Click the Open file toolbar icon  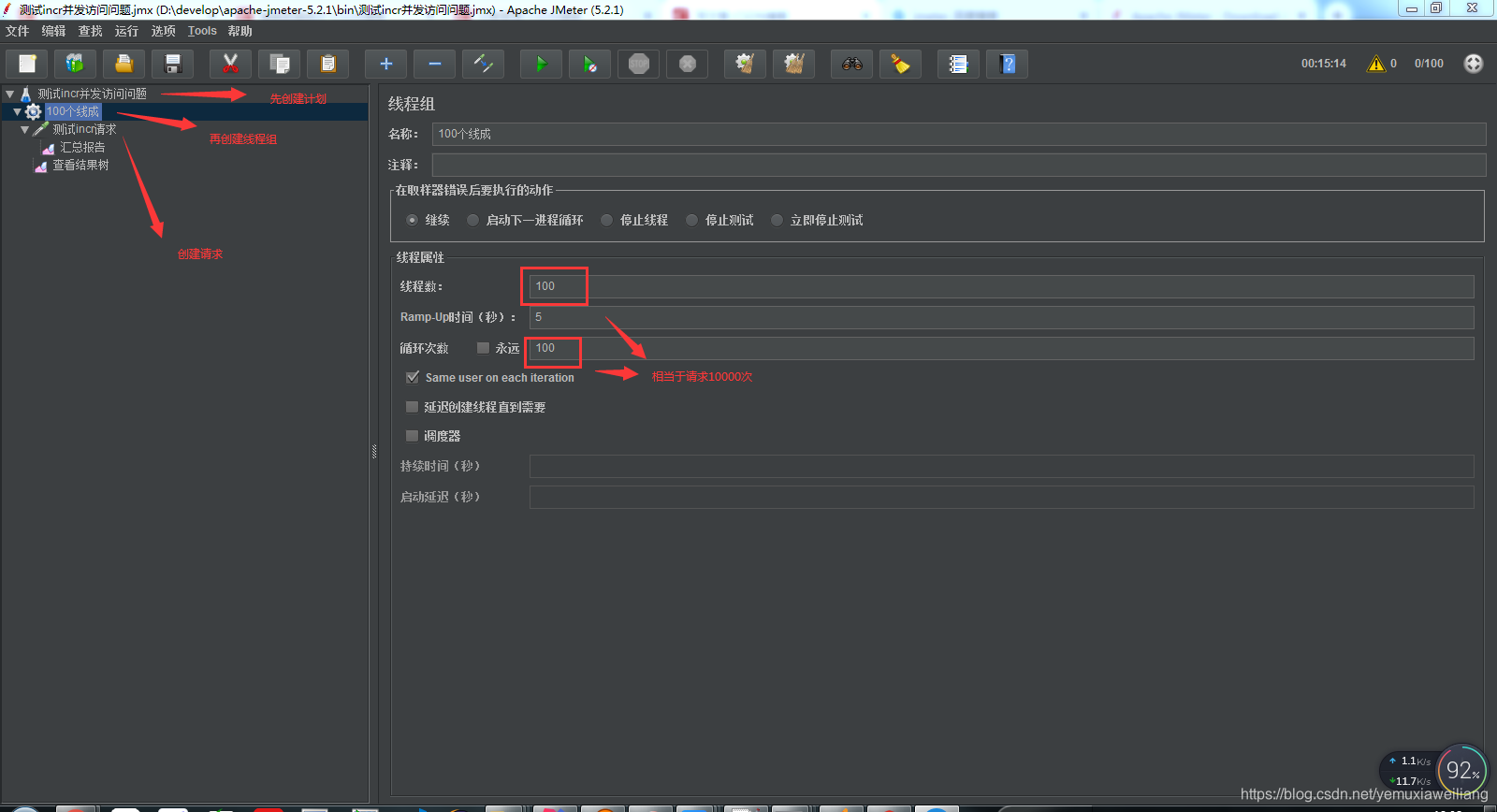(124, 64)
